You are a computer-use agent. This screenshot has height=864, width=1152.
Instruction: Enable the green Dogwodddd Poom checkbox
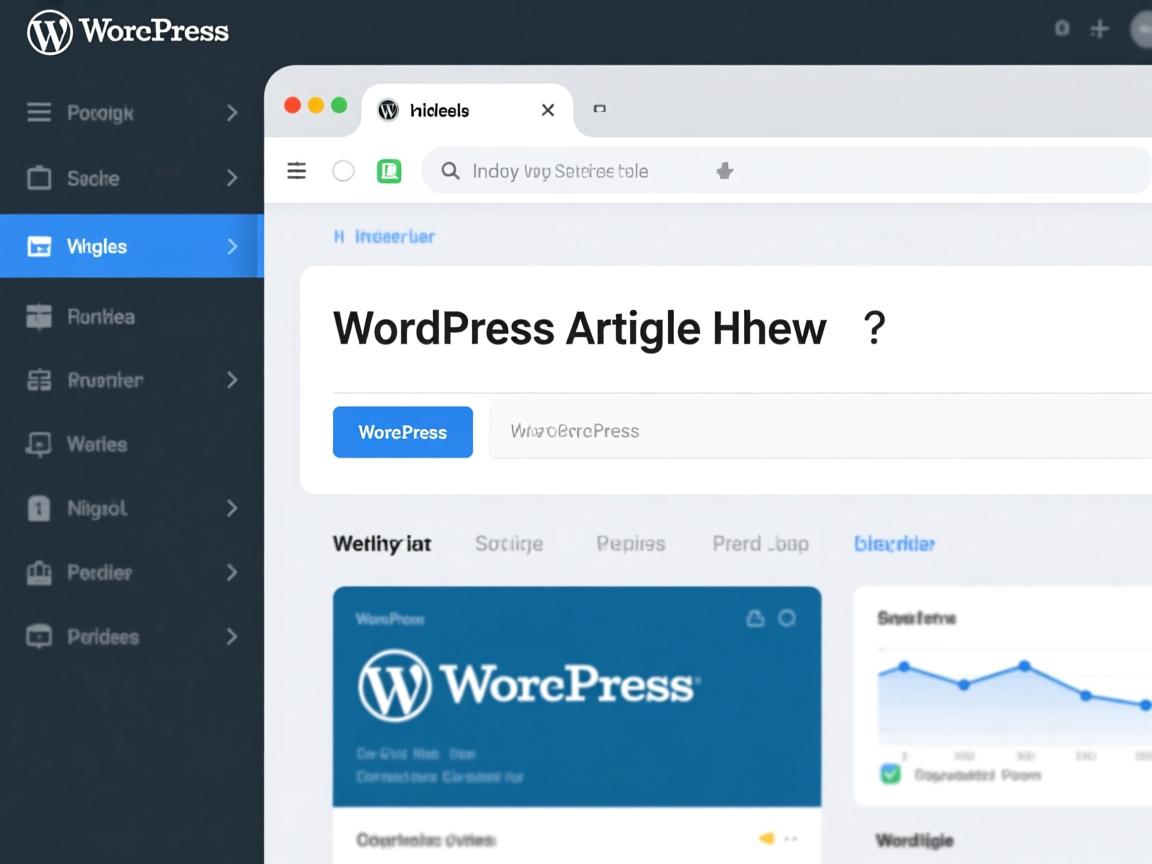[x=889, y=774]
